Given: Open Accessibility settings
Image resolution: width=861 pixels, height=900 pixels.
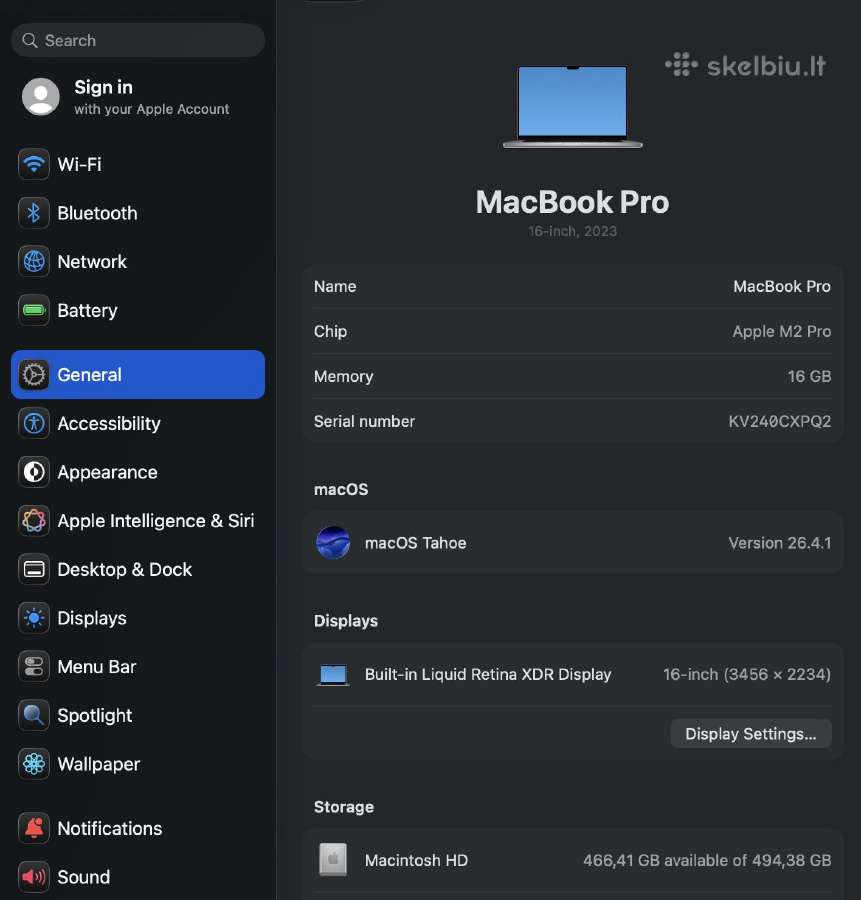Looking at the screenshot, I should 138,424.
